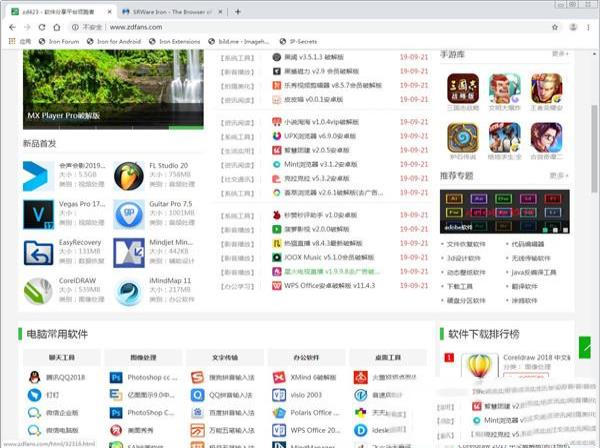Image resolution: width=600 pixels, height=448 pixels.
Task: Close the SRWare Iron tab
Action: [220, 12]
